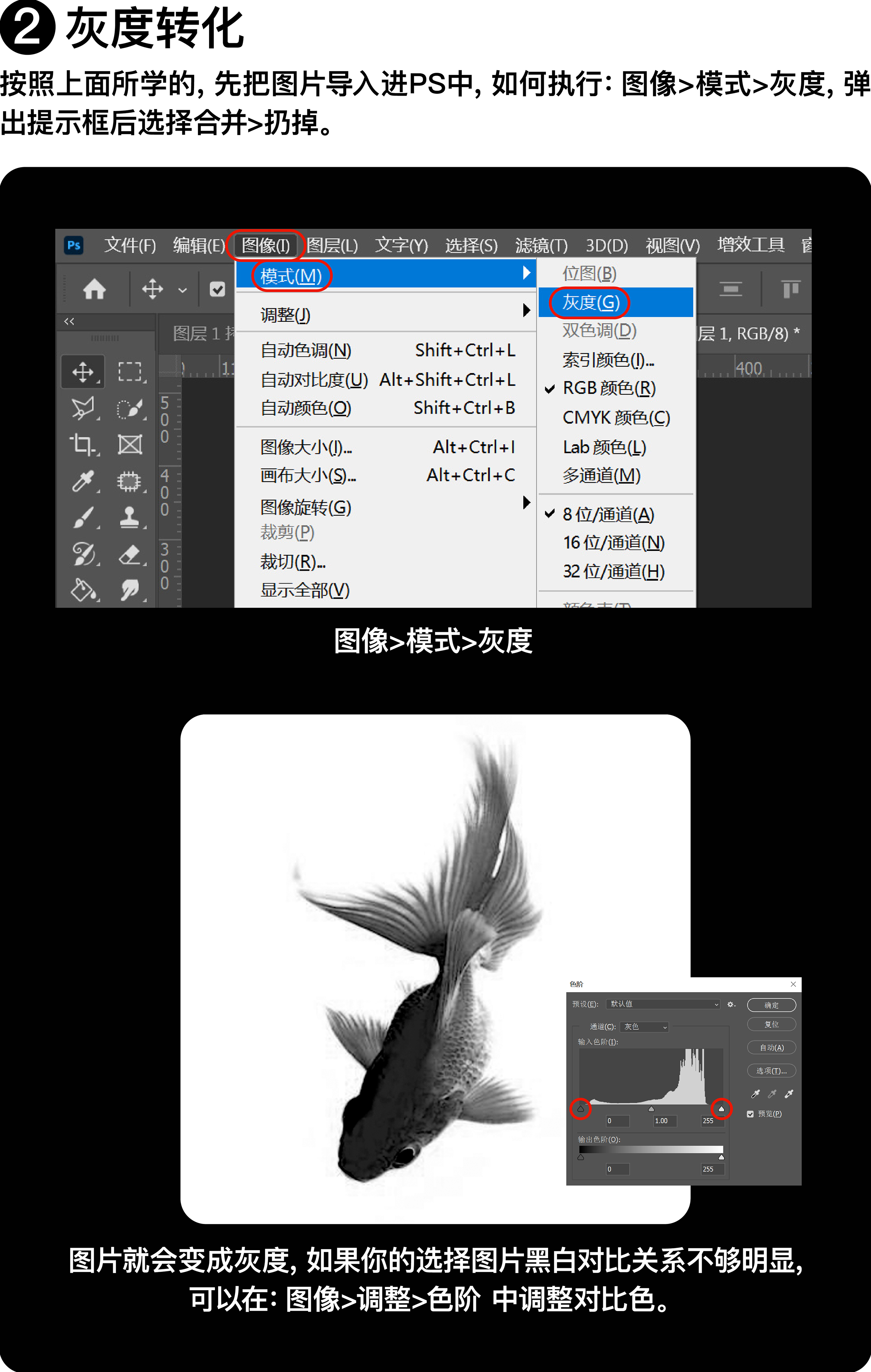871x1372 pixels.
Task: Click the Move tool icon in options bar
Action: click(x=152, y=289)
